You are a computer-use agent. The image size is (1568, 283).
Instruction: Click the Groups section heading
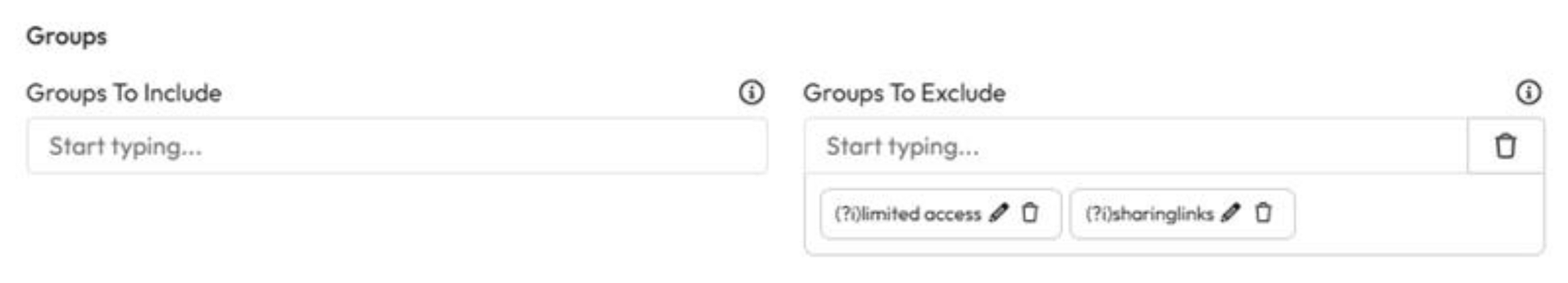point(67,36)
